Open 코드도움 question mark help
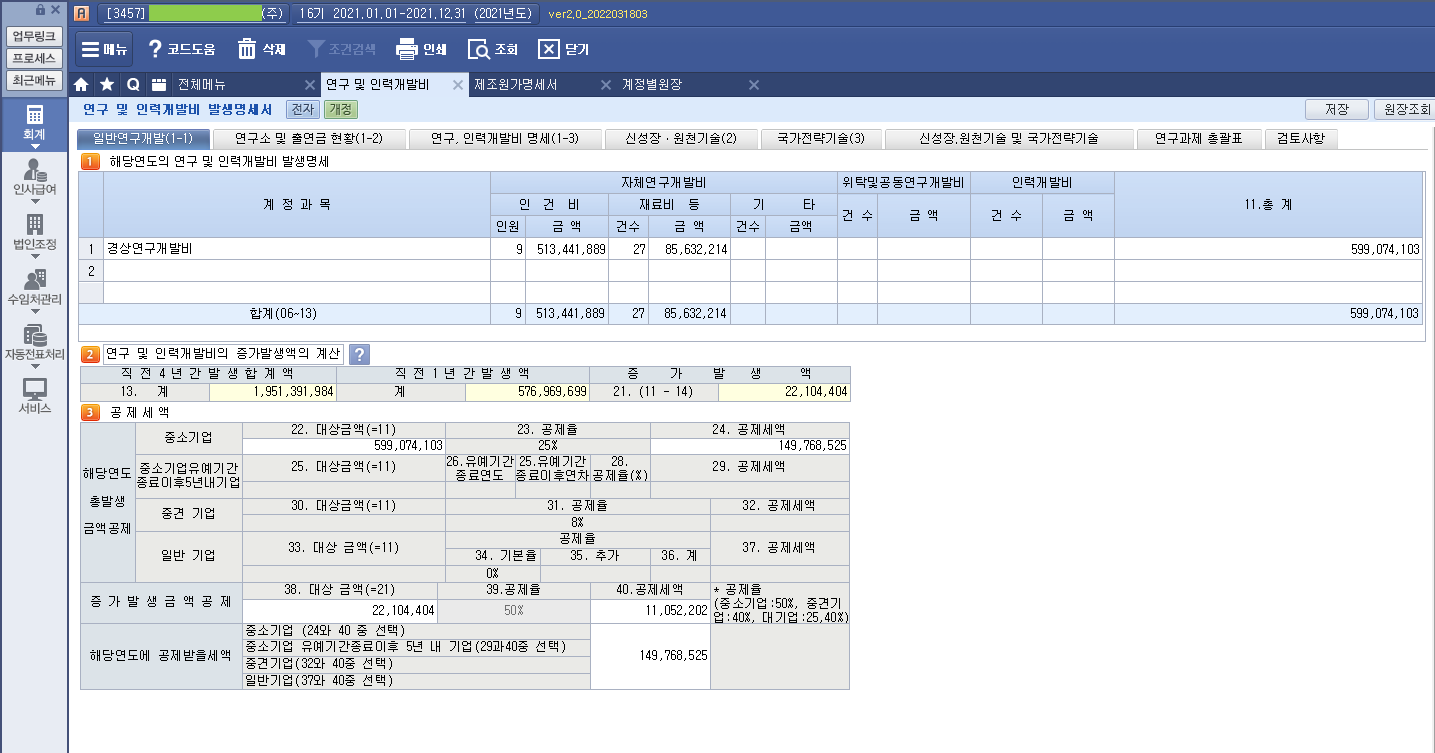Image resolution: width=1435 pixels, height=753 pixels. 155,49
